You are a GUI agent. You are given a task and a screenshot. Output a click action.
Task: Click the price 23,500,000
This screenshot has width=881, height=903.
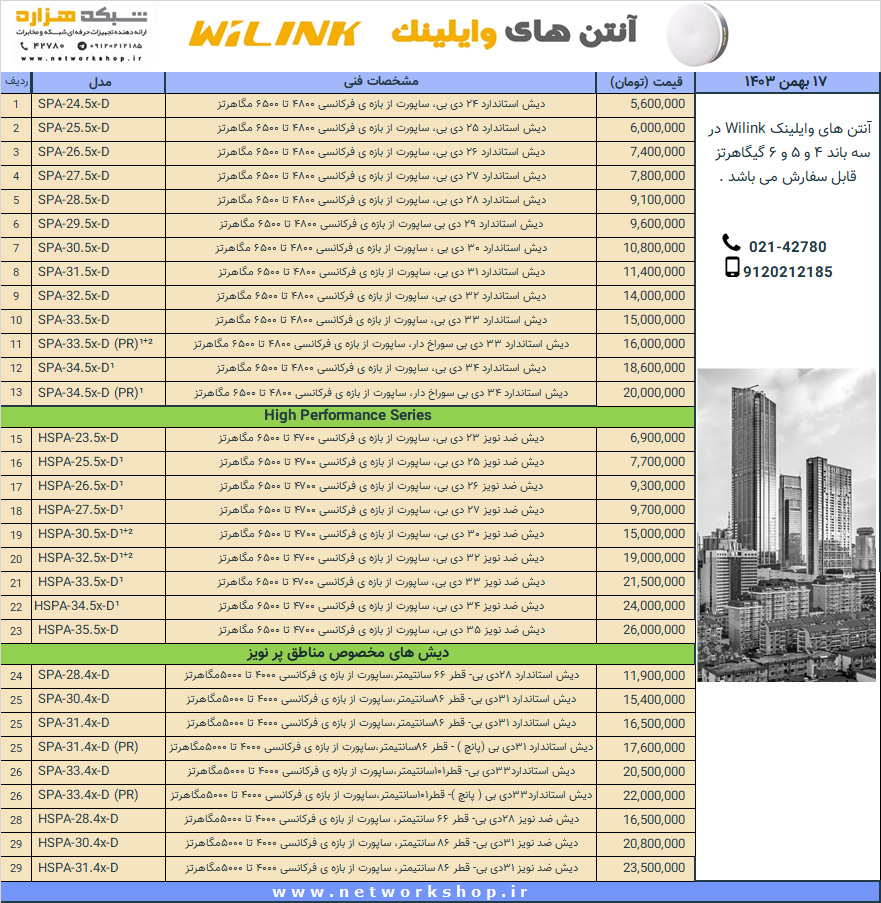click(654, 868)
